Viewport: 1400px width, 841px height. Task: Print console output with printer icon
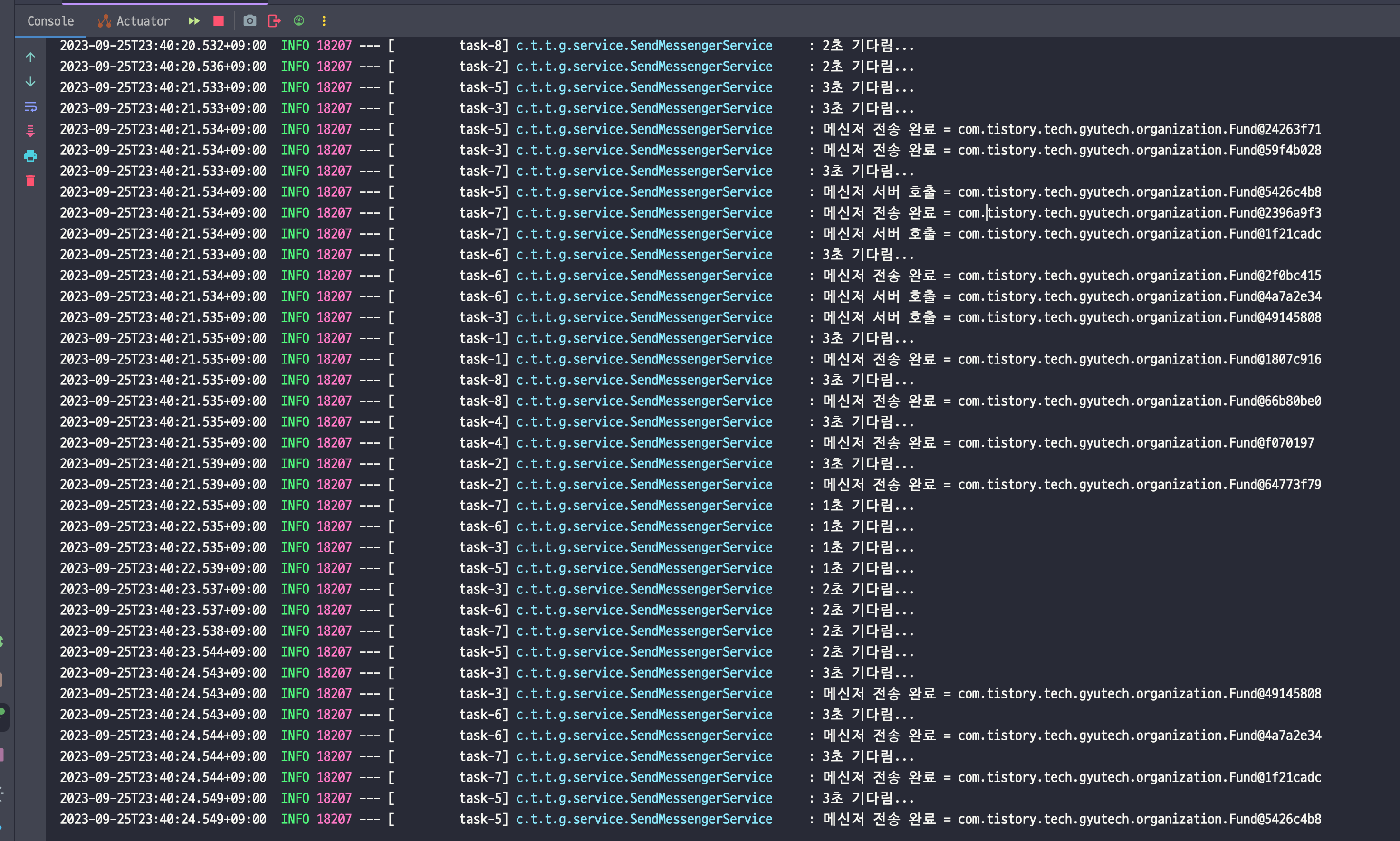30,156
